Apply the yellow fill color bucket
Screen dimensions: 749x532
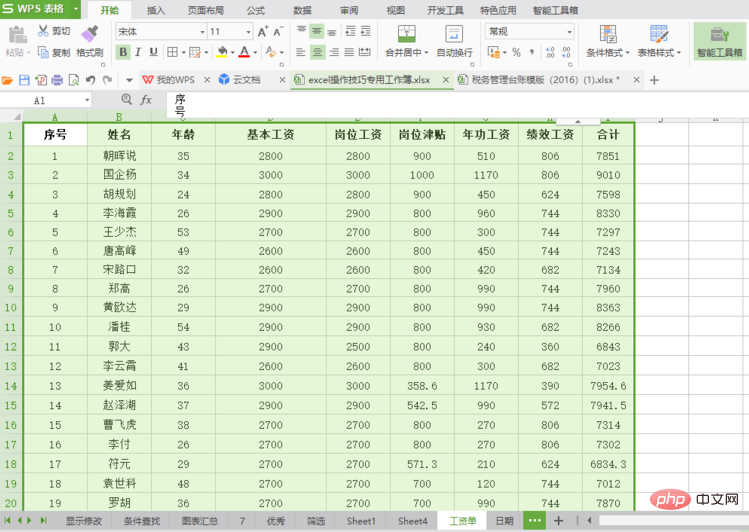(222, 52)
